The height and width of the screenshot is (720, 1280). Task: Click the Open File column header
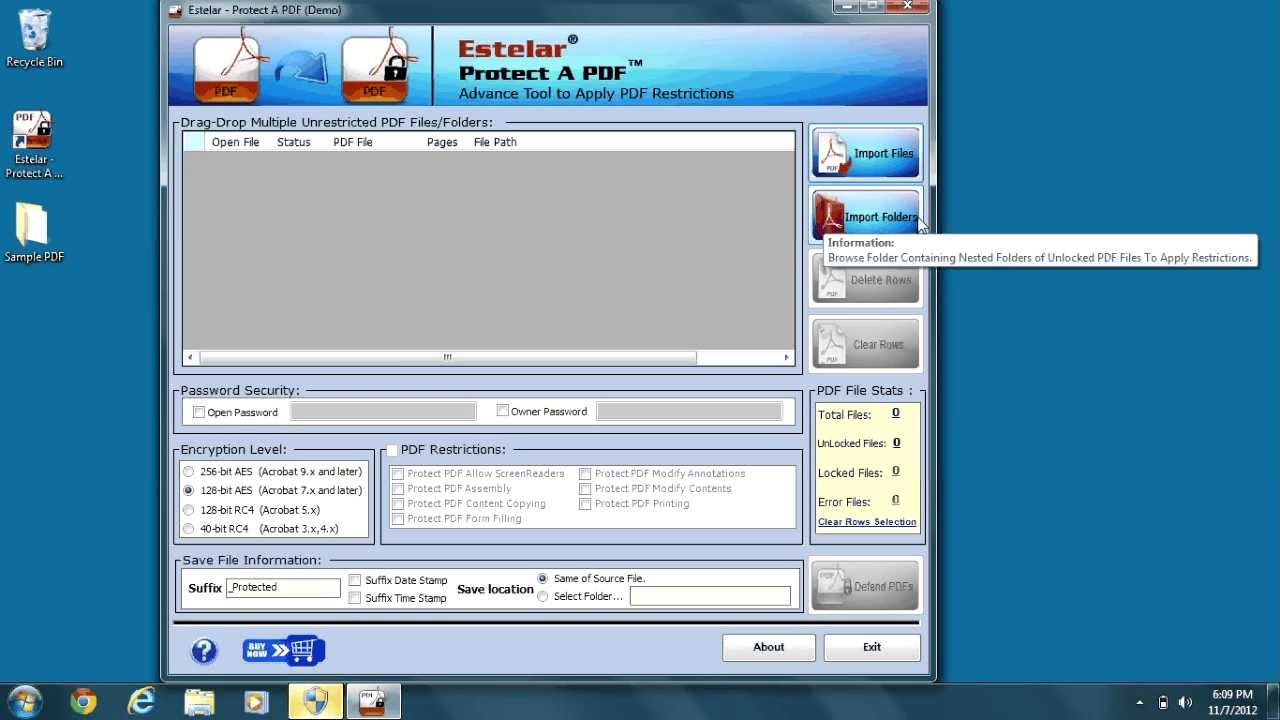point(235,142)
